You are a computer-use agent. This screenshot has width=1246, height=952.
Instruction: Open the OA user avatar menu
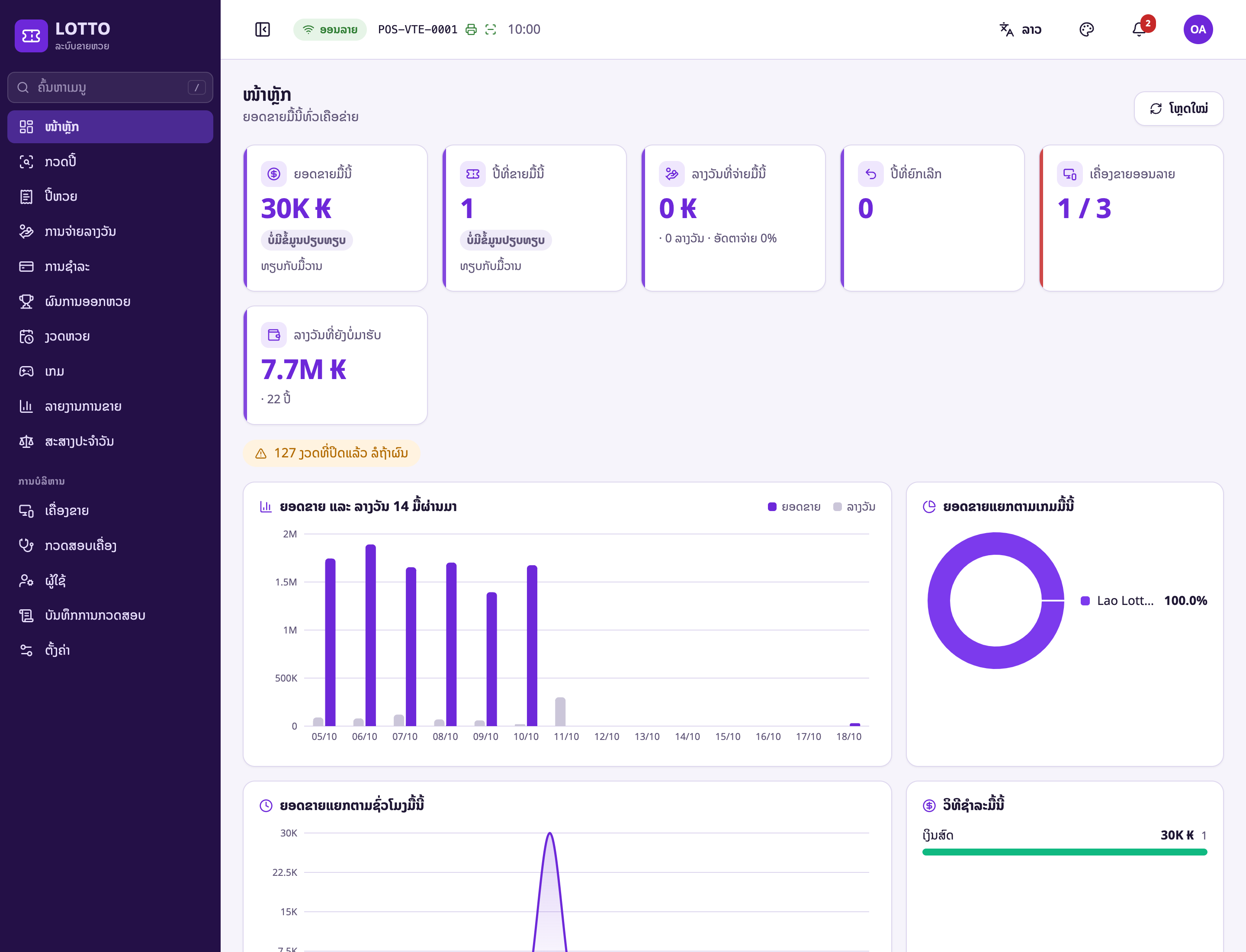[1198, 29]
